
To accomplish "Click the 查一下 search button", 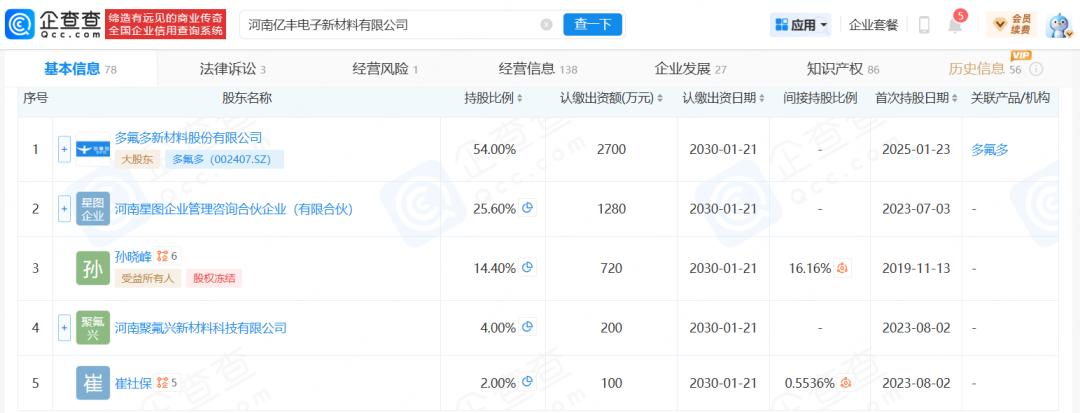I will pyautogui.click(x=592, y=25).
